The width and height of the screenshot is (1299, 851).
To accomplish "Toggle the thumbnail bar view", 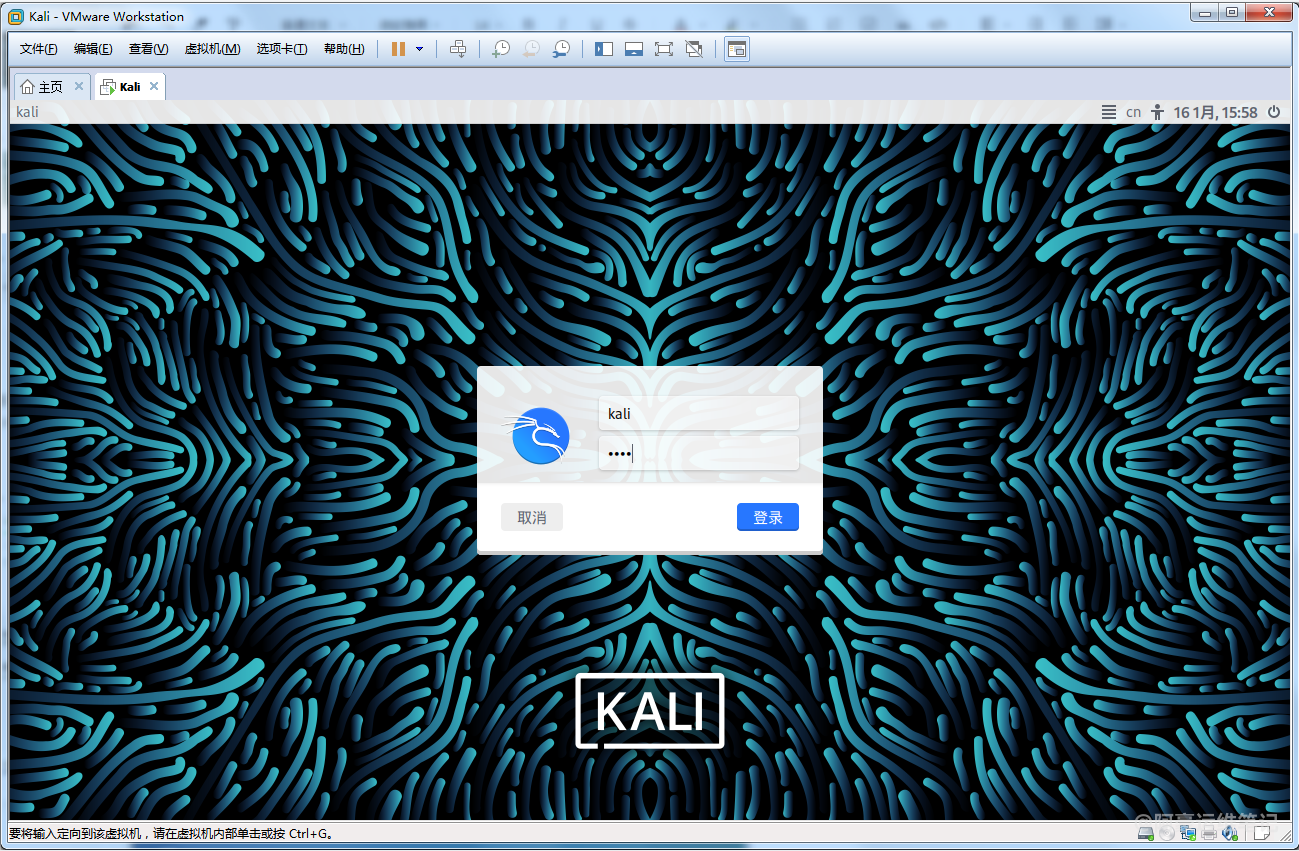I will 634,49.
